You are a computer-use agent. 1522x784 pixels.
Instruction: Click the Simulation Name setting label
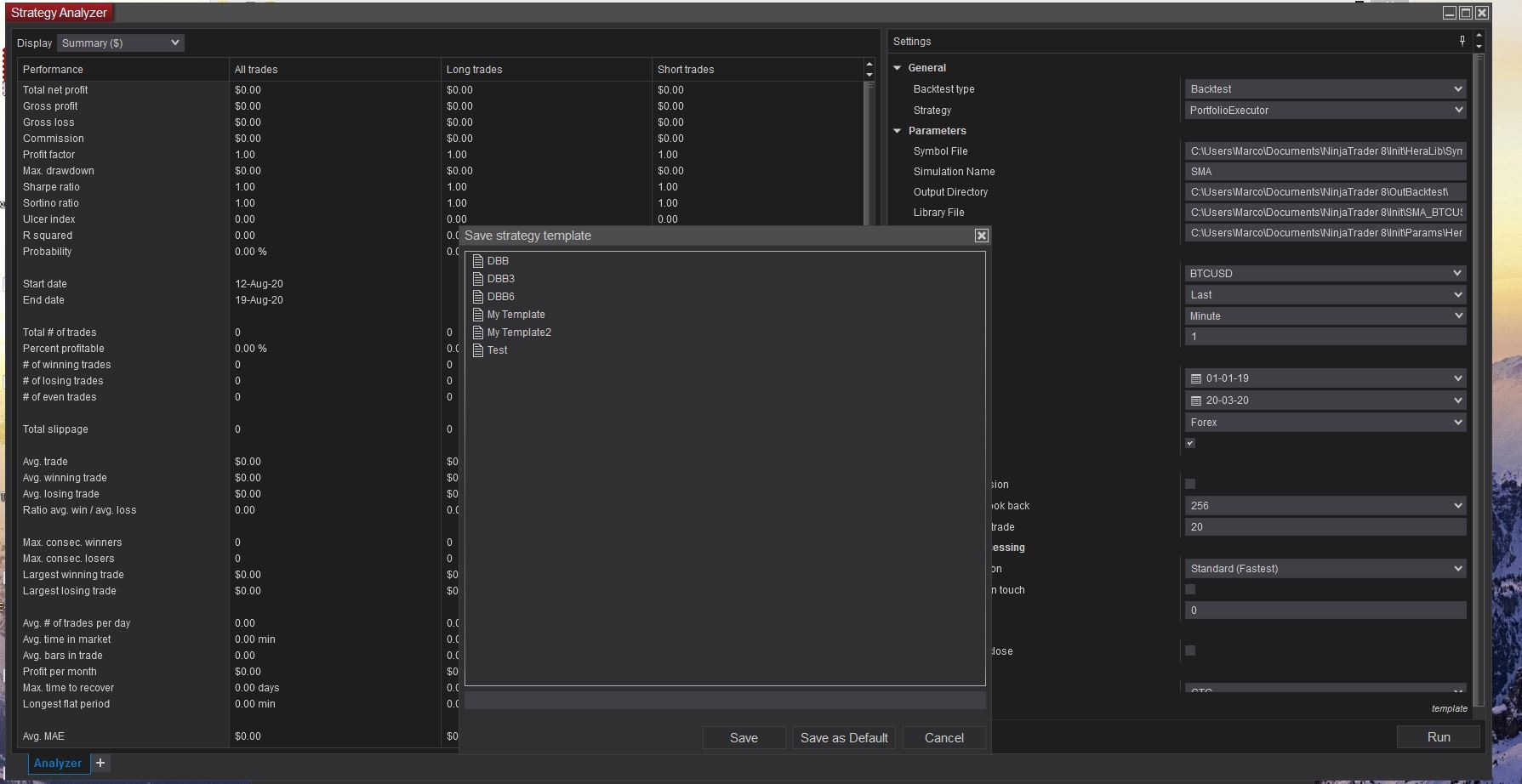pyautogui.click(x=954, y=172)
